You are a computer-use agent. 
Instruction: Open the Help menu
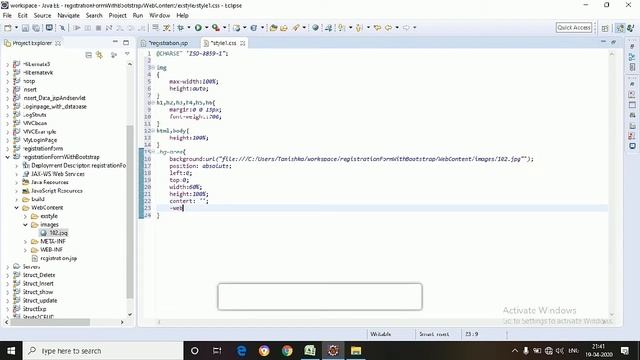point(182,15)
